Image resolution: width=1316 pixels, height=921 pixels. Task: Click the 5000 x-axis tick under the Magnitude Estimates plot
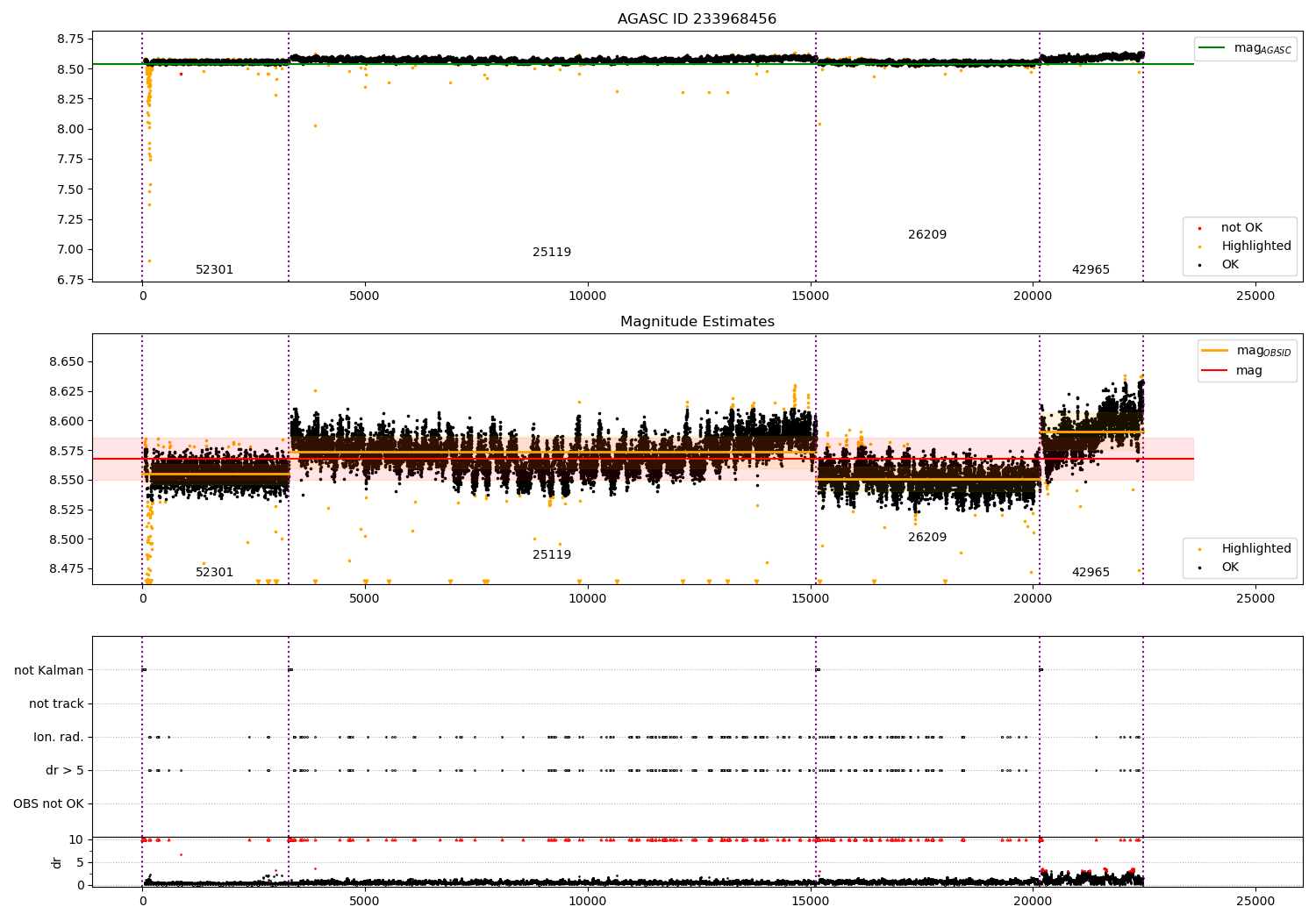[x=365, y=598]
